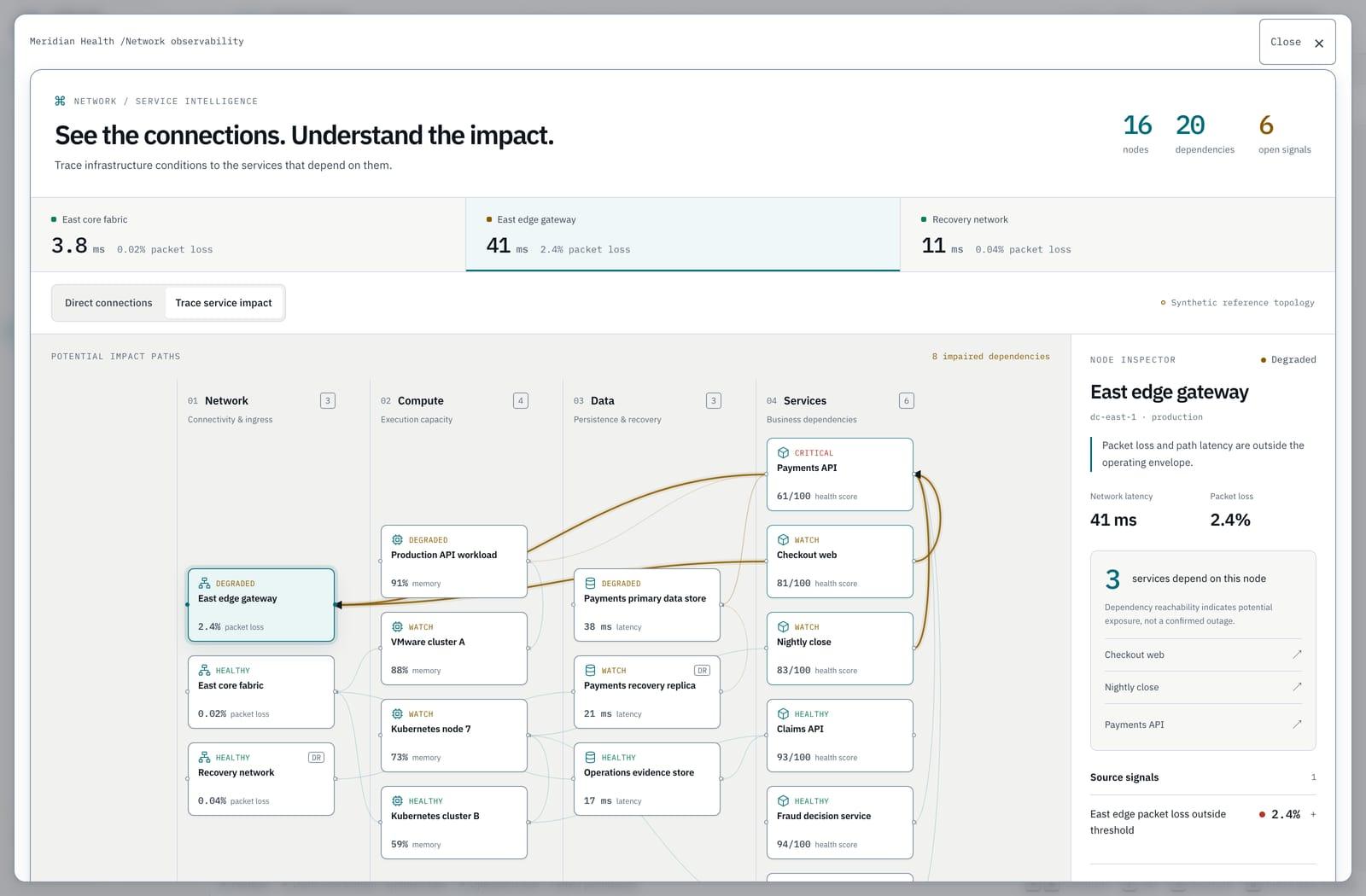Click the Recovery network node icon
1366x896 pixels.
point(204,758)
